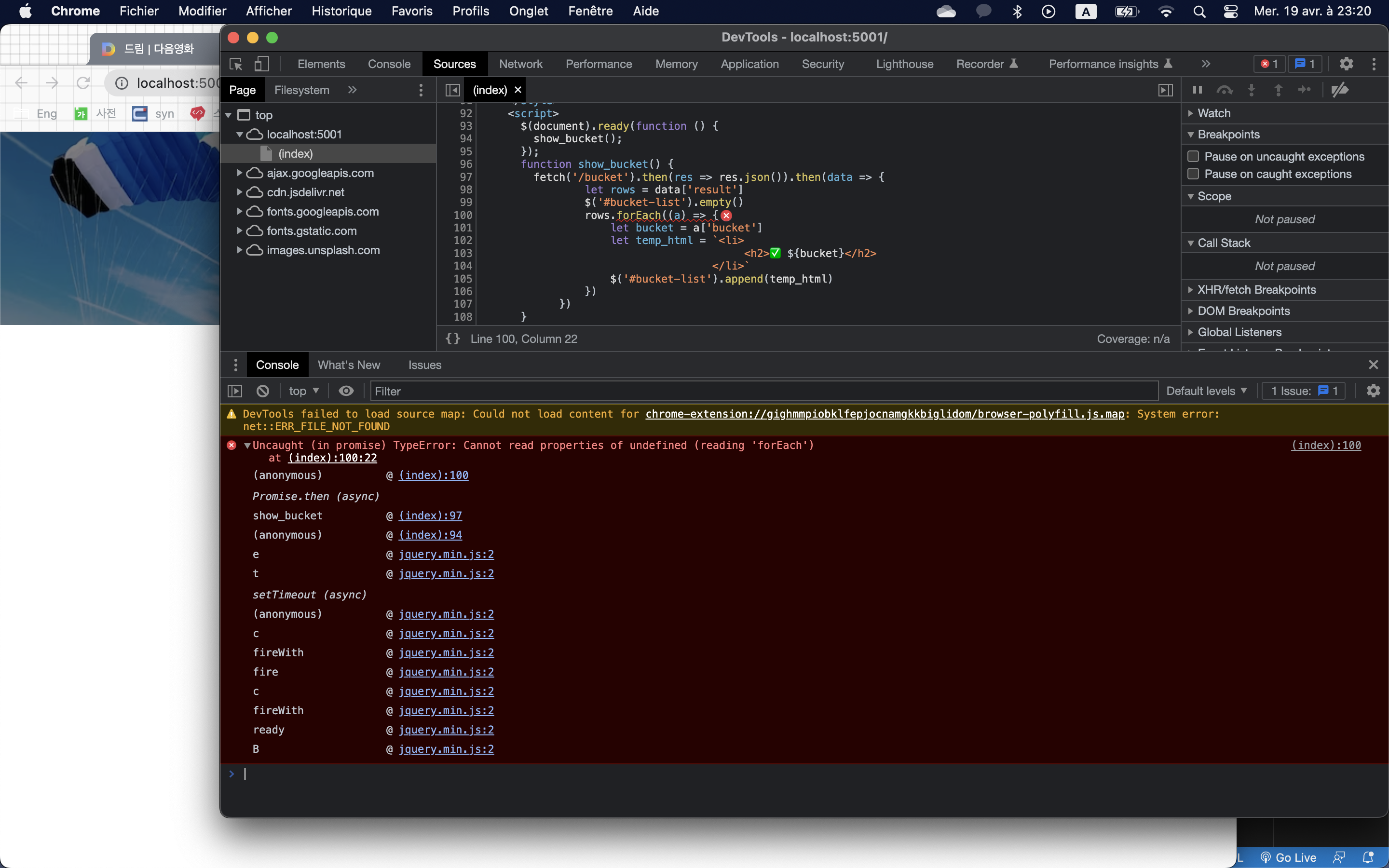Viewport: 1389px width, 868px height.
Task: Switch to the Filesystem navigator tab
Action: pyautogui.click(x=302, y=90)
